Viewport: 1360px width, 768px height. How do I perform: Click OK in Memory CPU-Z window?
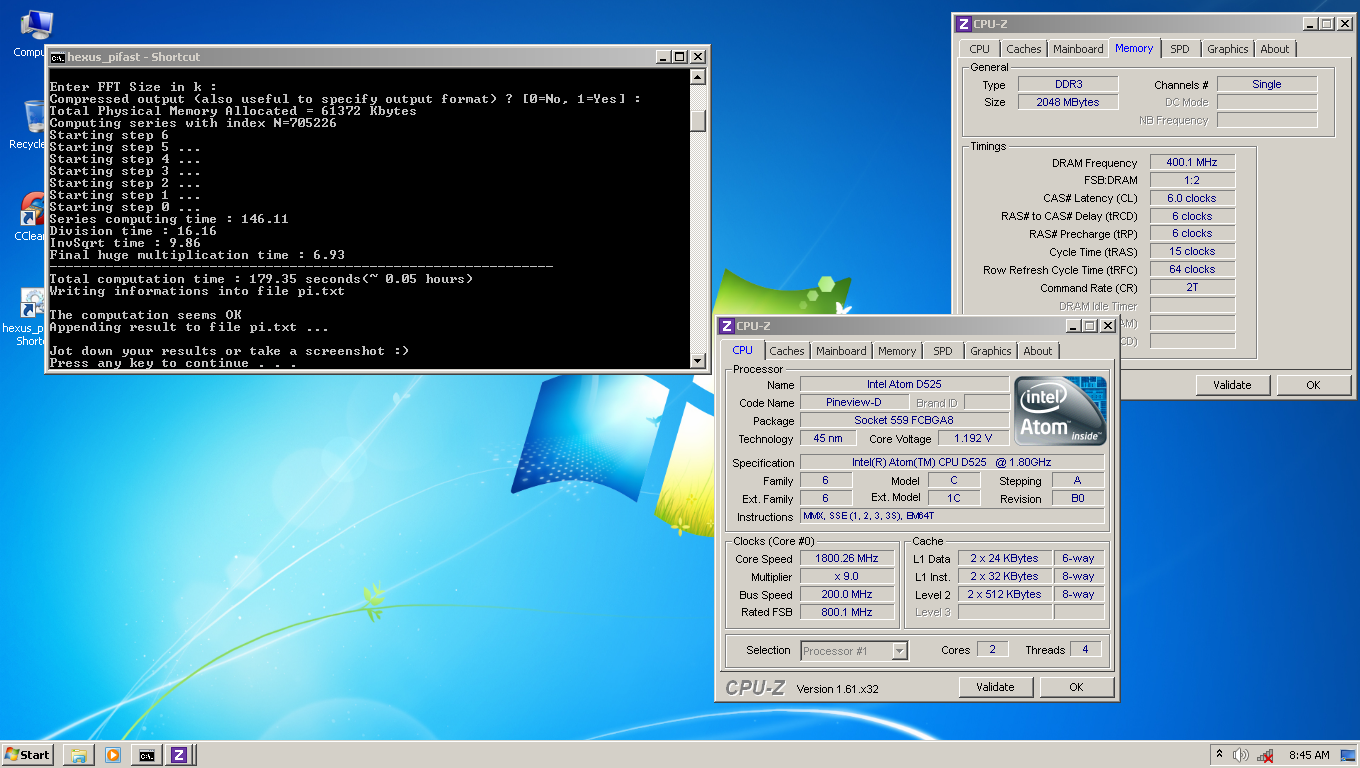(1313, 385)
